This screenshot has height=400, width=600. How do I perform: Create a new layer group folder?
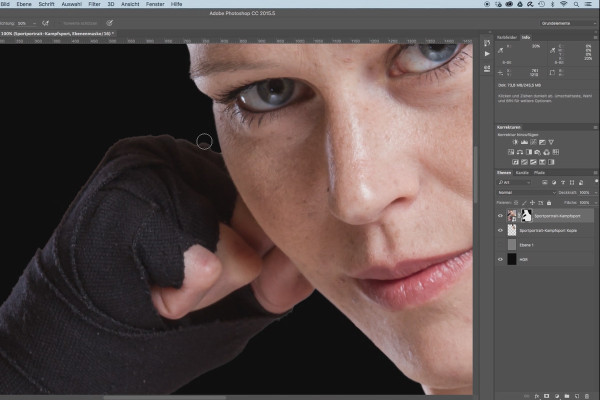click(567, 396)
